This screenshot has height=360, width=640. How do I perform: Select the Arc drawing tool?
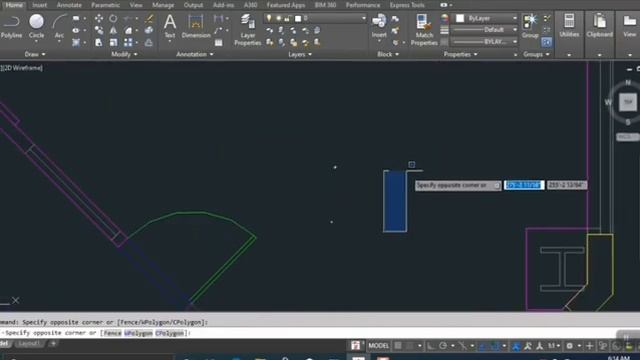[x=59, y=26]
